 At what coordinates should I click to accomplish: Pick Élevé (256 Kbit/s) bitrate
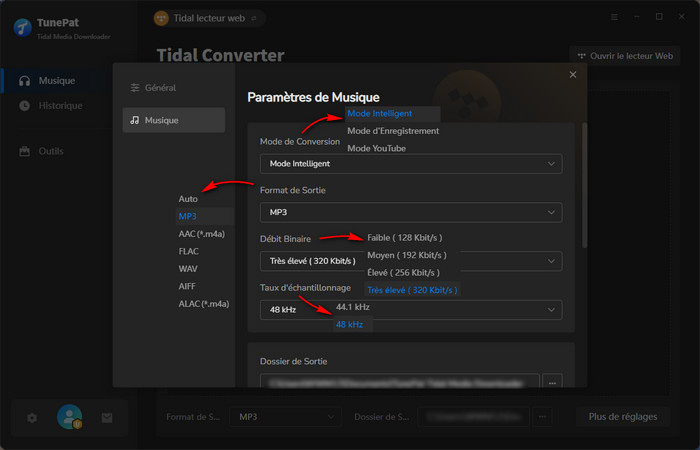pos(403,273)
